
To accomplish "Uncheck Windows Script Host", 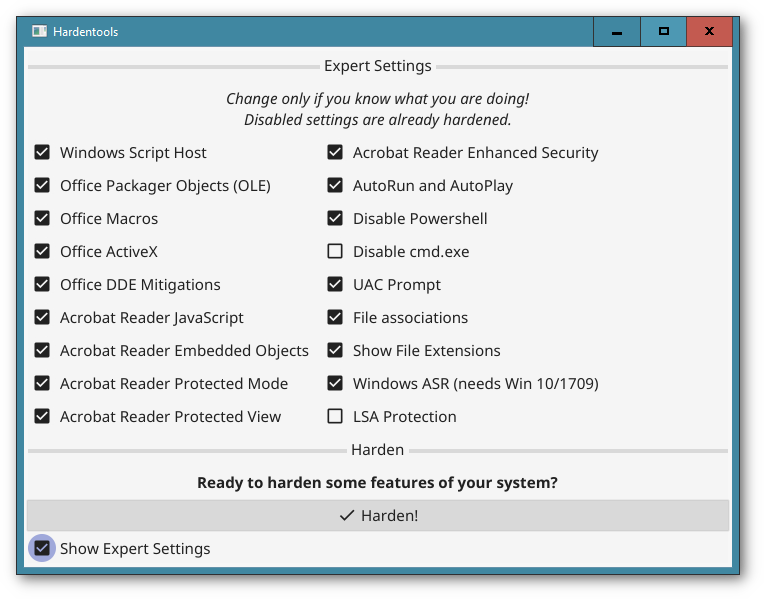I will 42,153.
